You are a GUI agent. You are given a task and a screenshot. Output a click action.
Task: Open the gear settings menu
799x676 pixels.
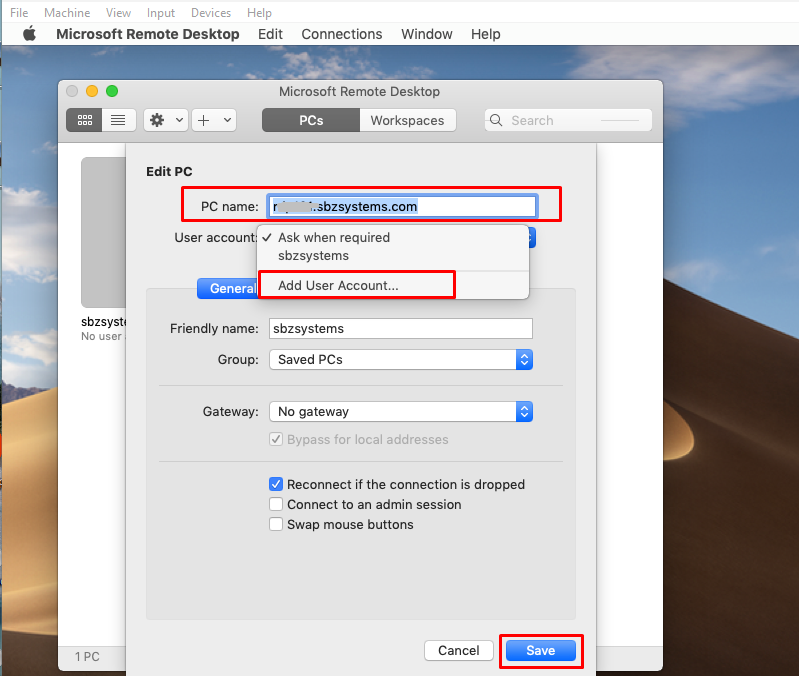click(x=166, y=120)
